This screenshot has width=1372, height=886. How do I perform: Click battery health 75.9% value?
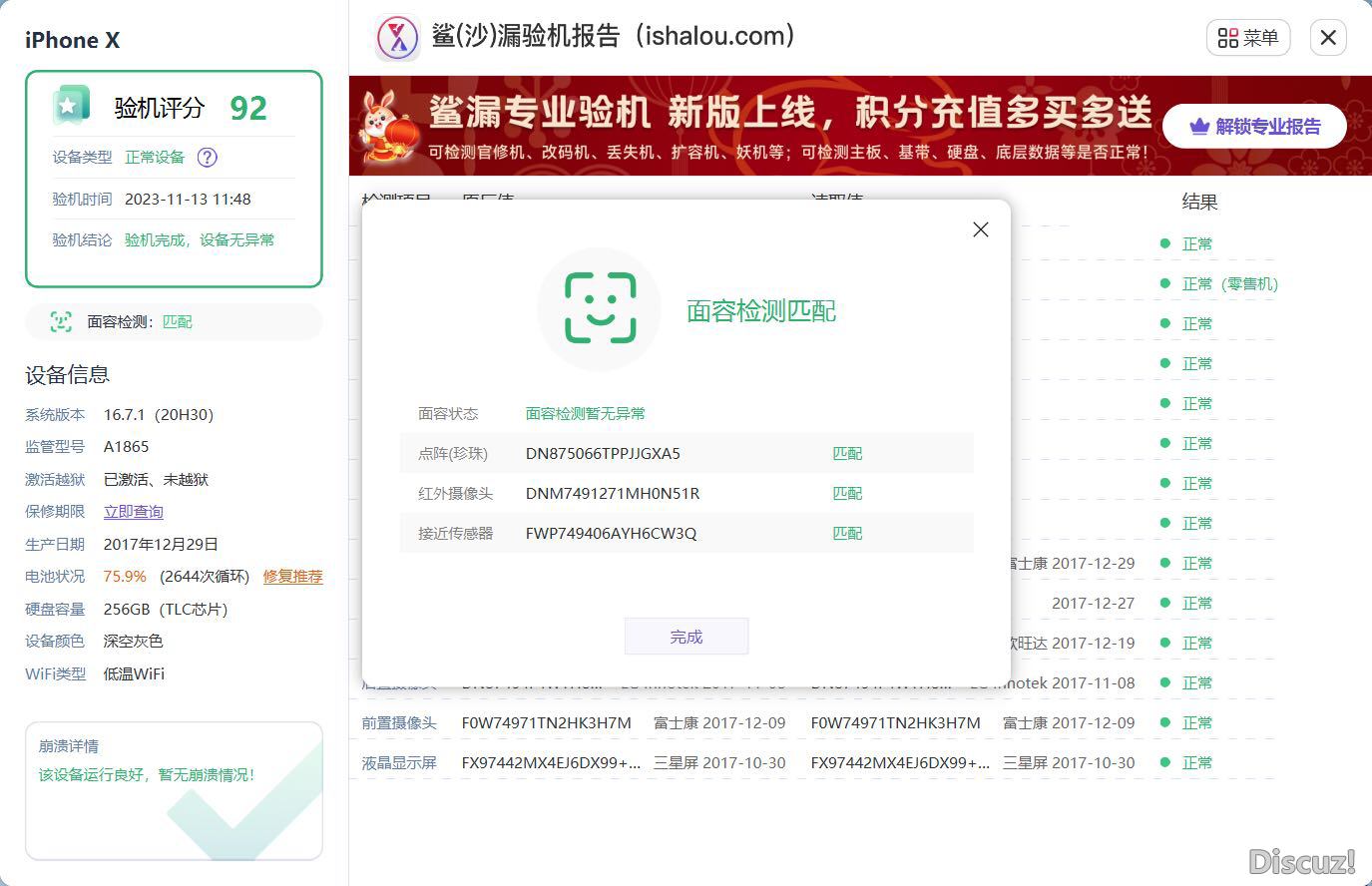(125, 577)
